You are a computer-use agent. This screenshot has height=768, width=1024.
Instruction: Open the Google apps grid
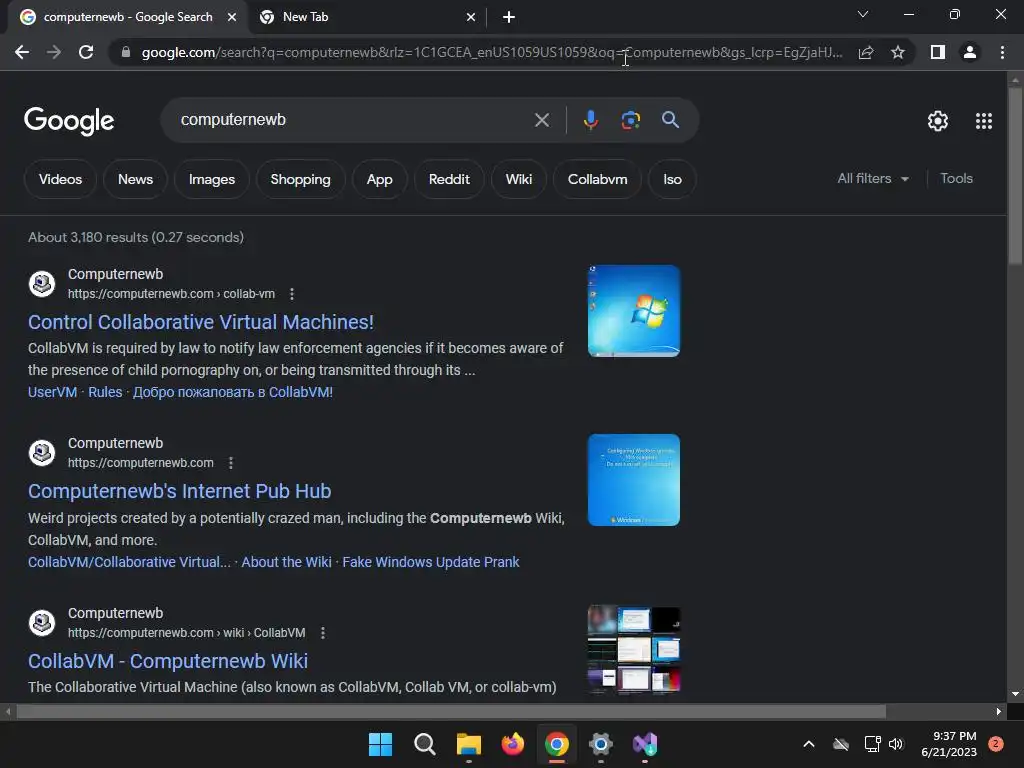point(984,121)
